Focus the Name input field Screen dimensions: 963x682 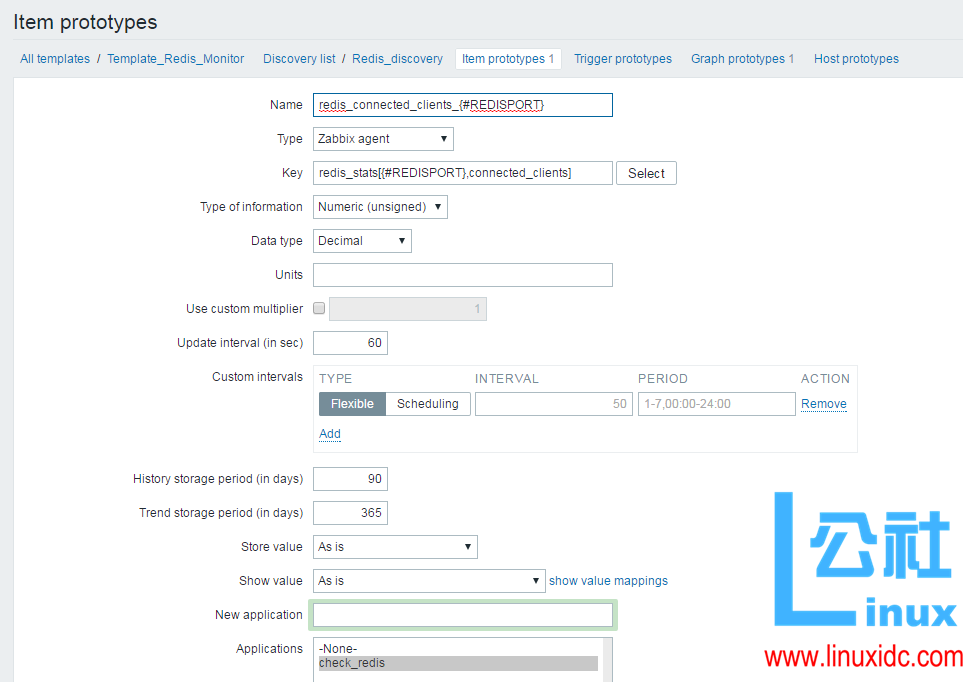click(462, 105)
